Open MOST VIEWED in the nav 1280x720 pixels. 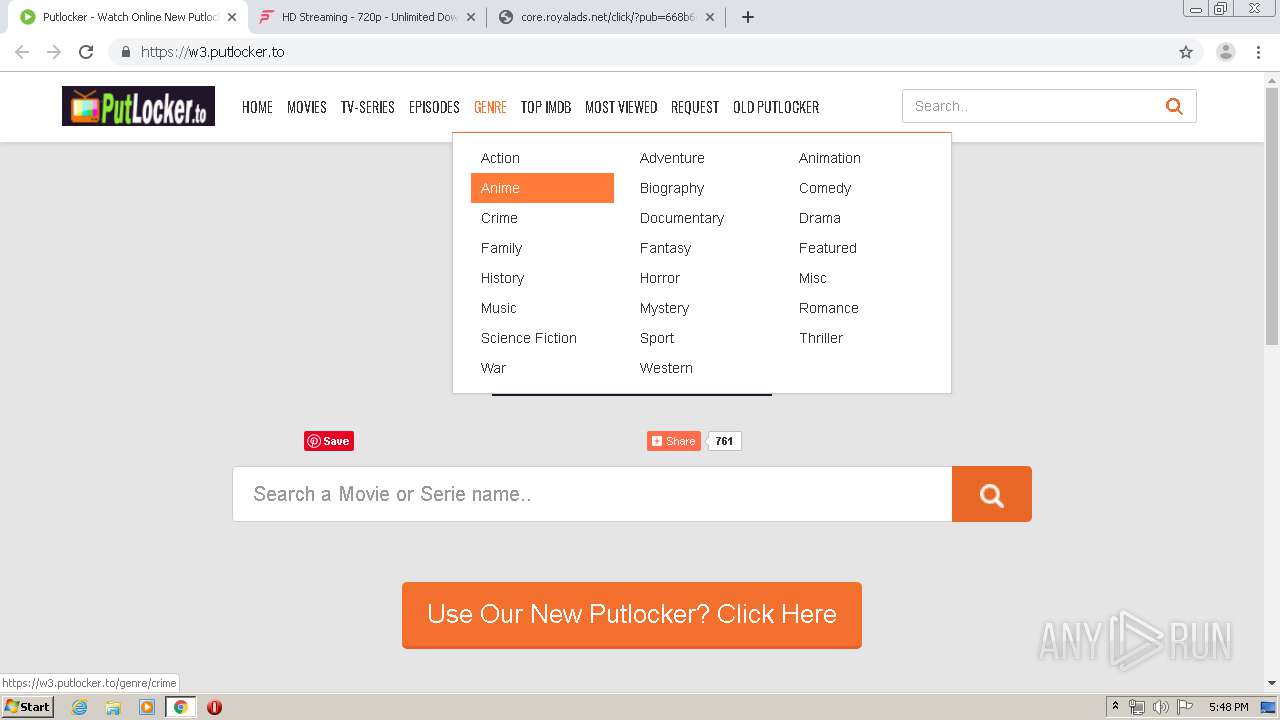(x=621, y=107)
